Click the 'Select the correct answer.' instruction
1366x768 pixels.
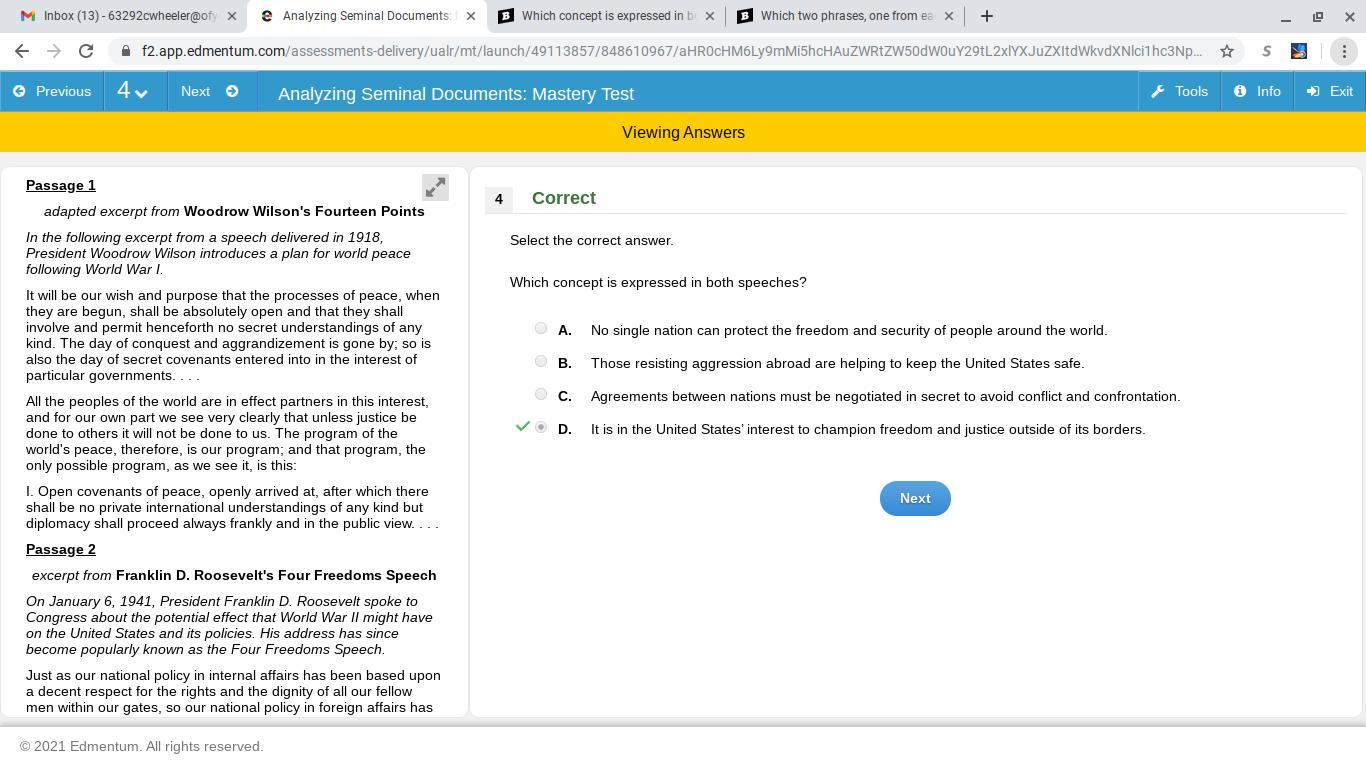(x=592, y=240)
